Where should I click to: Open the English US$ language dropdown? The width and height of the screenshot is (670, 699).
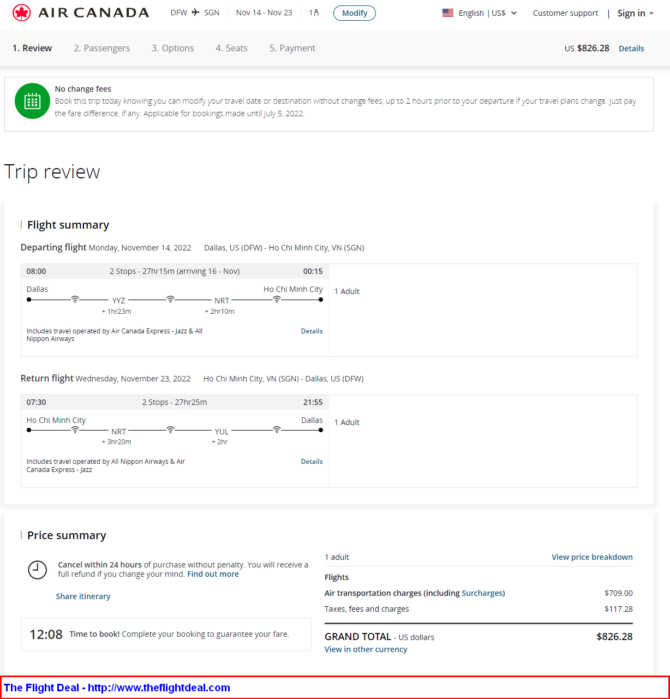coord(487,13)
